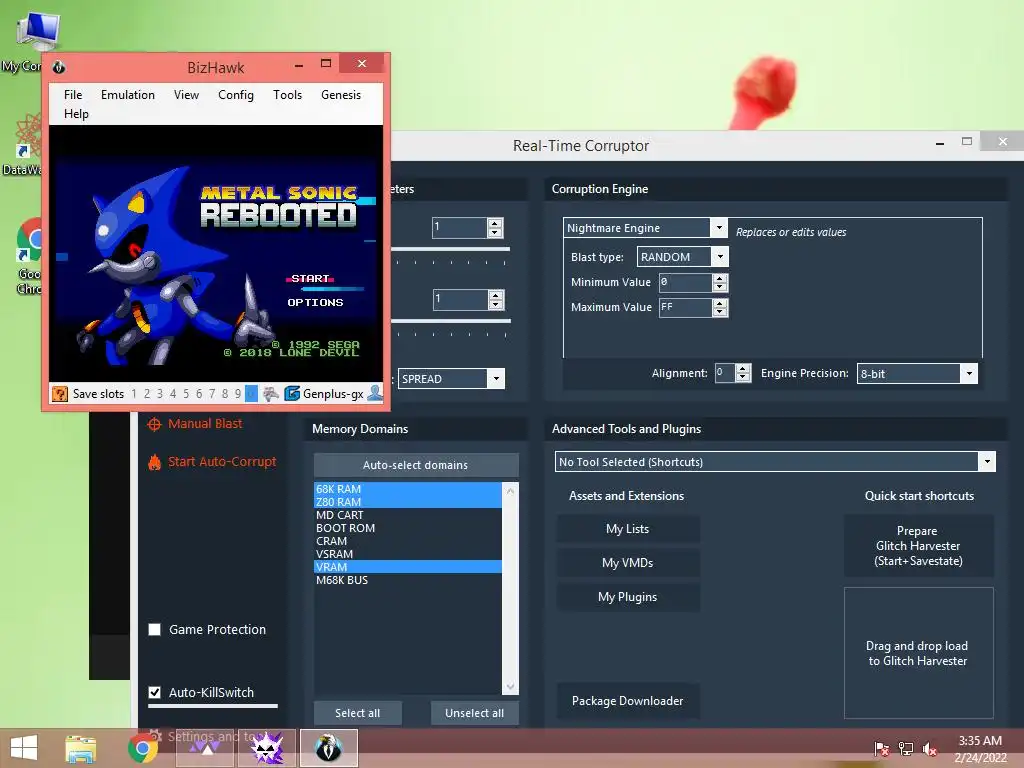The height and width of the screenshot is (768, 1024).
Task: Select VRAM in Memory Domains list
Action: (408, 567)
